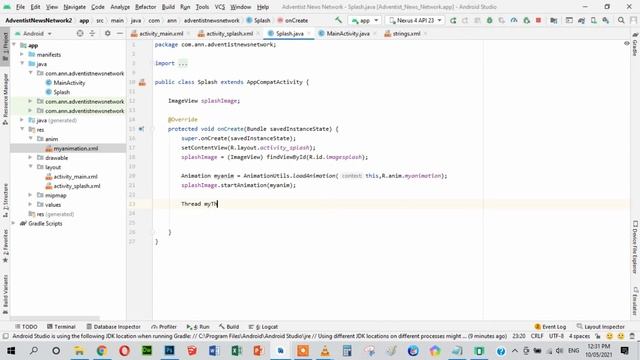Screen dimensions: 640x360
Task: Open the Terminal tool window
Action: pos(61,327)
